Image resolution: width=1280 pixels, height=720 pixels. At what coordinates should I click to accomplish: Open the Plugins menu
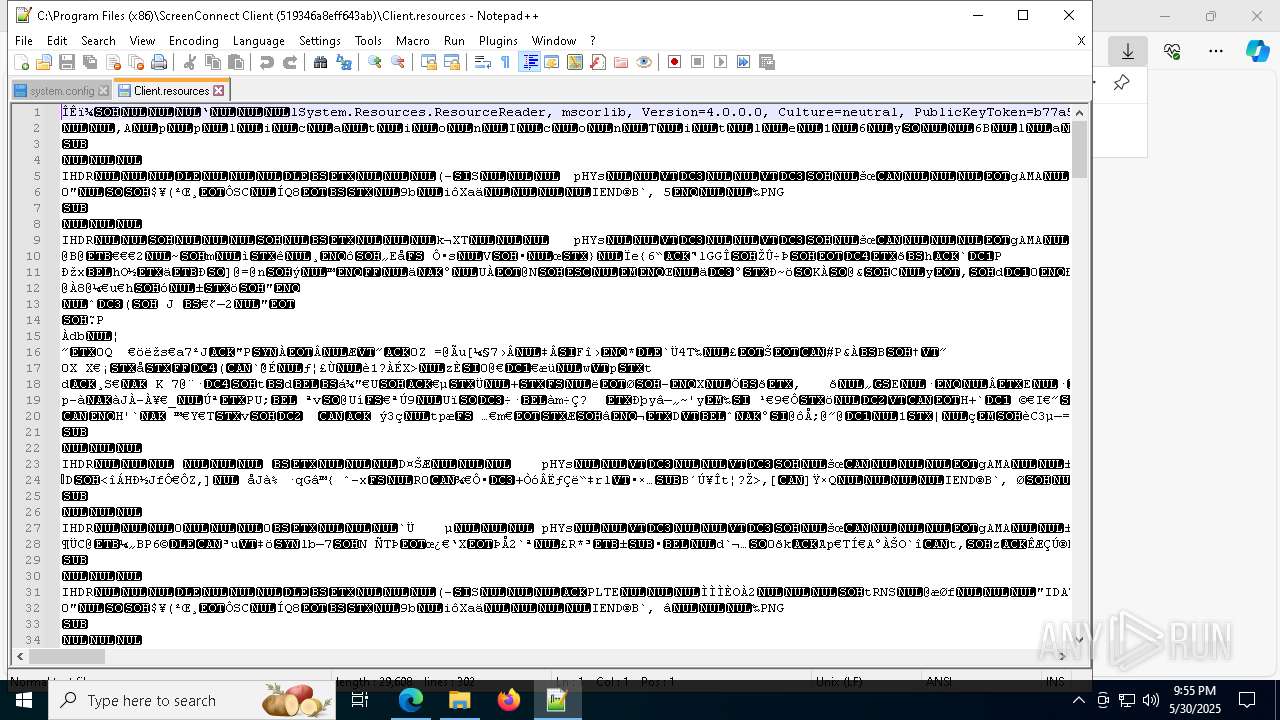(x=498, y=41)
